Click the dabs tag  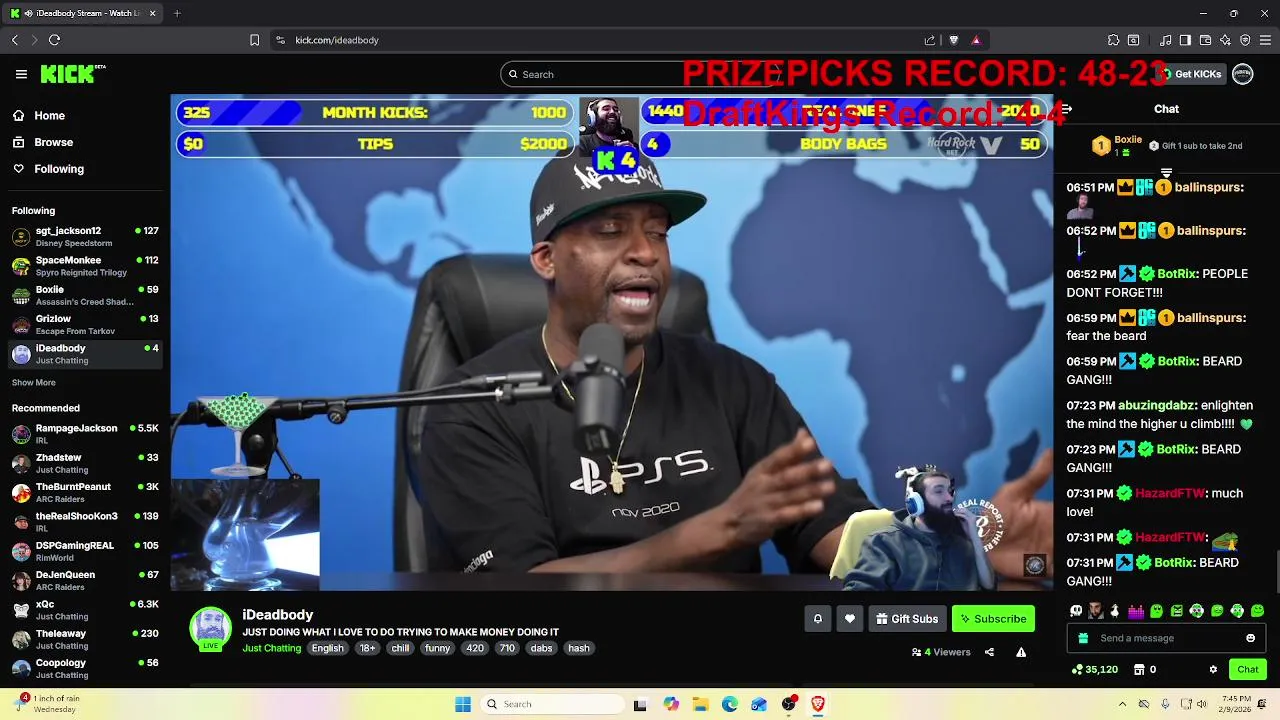tap(541, 648)
